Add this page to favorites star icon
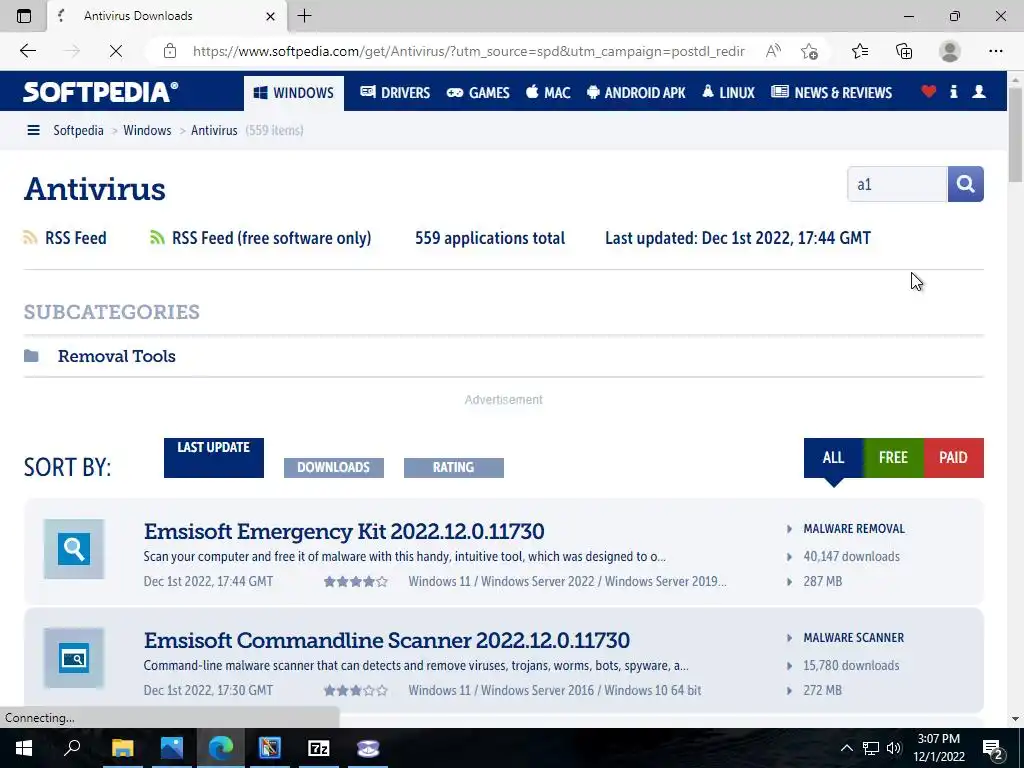Viewport: 1024px width, 768px height. 809,51
